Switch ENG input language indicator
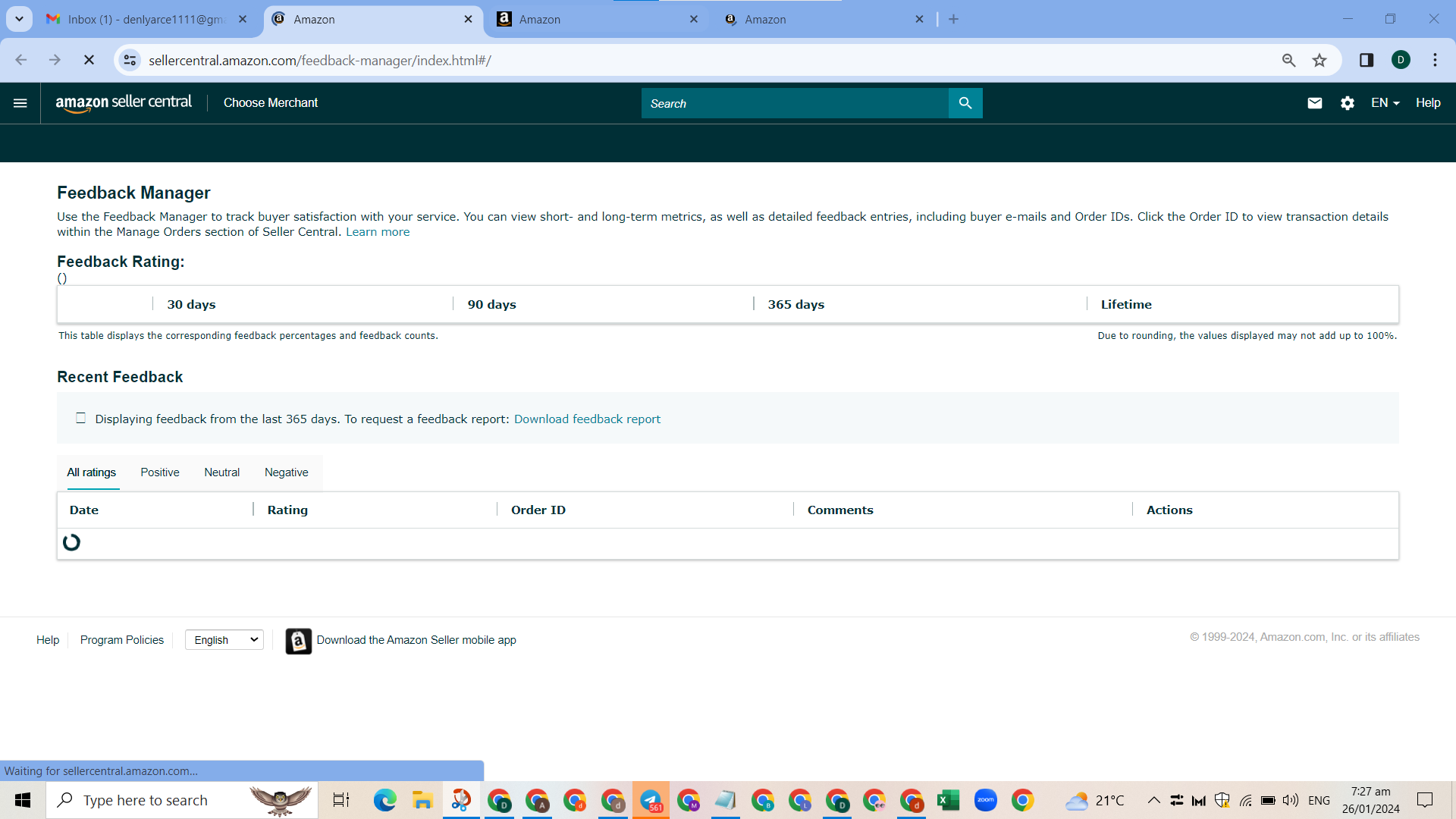 (x=1319, y=800)
